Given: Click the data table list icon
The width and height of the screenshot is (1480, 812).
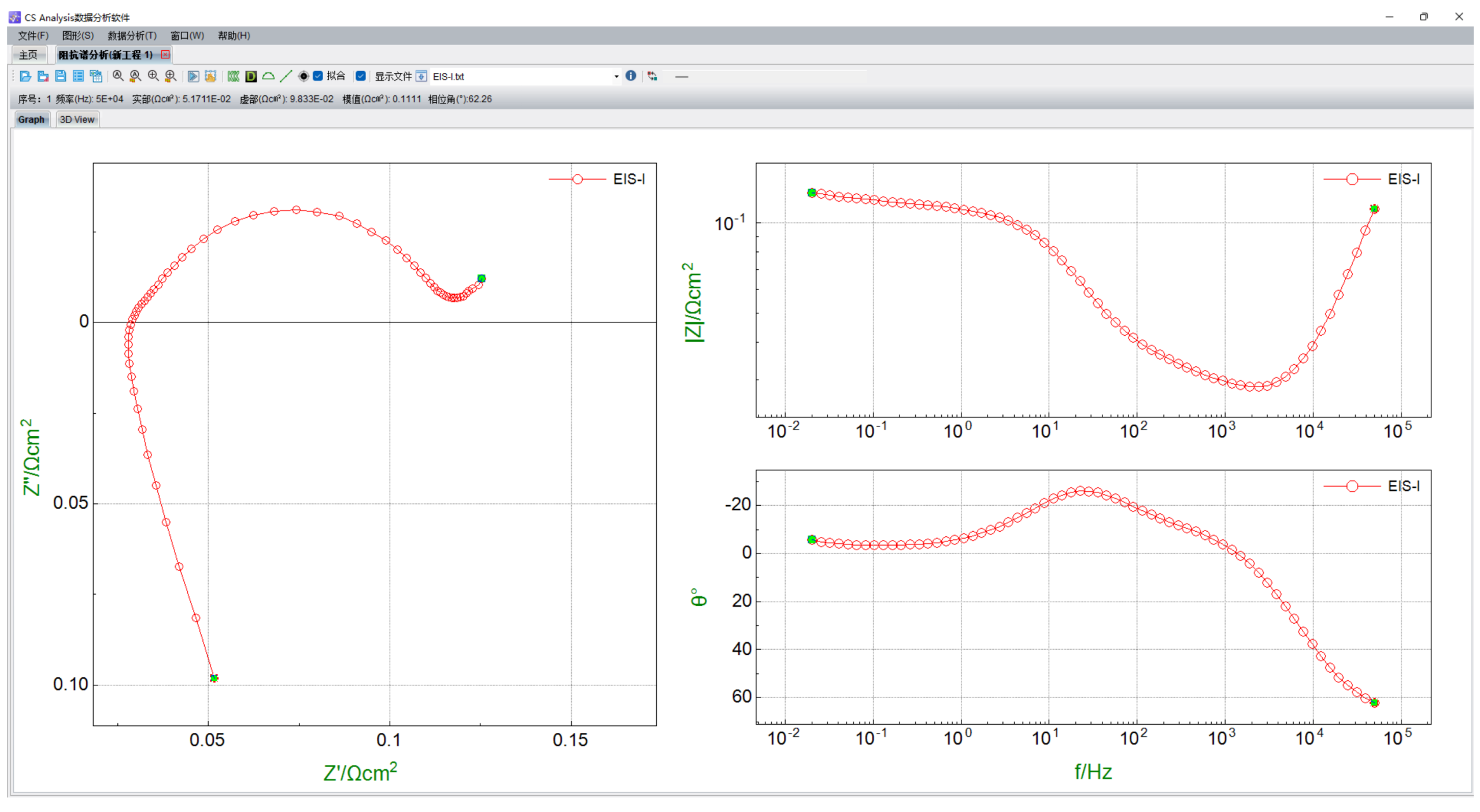Looking at the screenshot, I should point(78,76).
